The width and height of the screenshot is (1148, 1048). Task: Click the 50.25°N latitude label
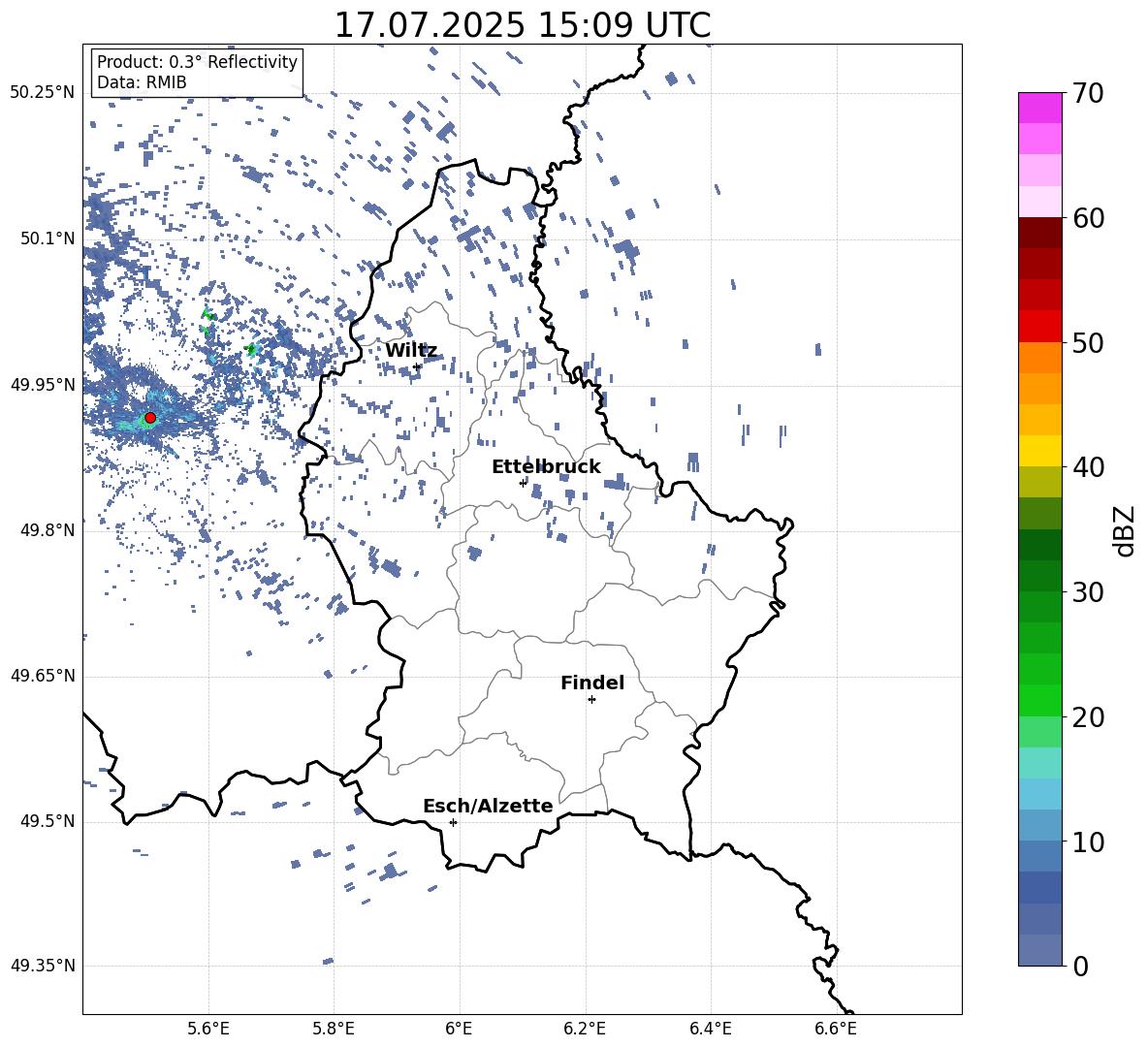(x=43, y=93)
